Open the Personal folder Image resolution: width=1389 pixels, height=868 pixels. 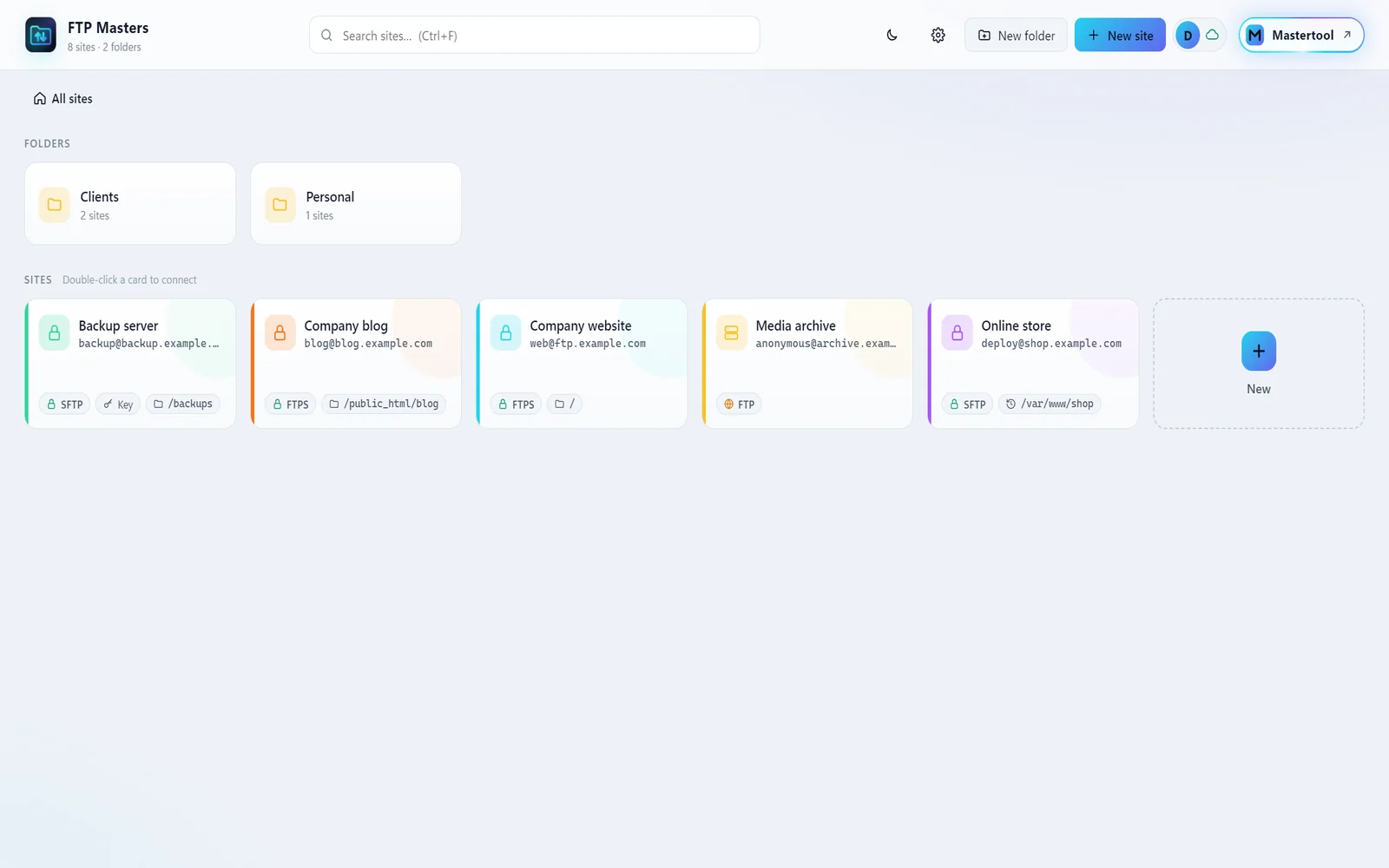[x=356, y=204]
